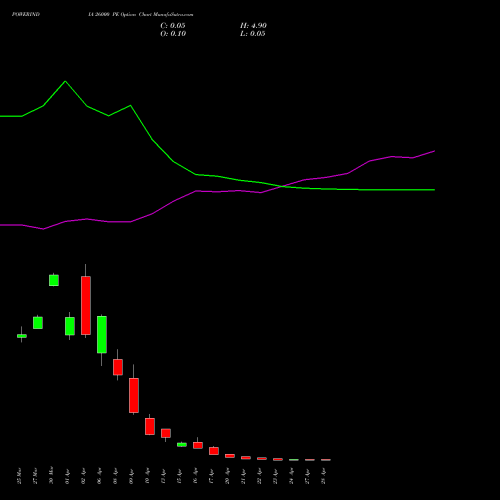Select the 30 Mar date label
This screenshot has height=500, width=500.
(51, 476)
